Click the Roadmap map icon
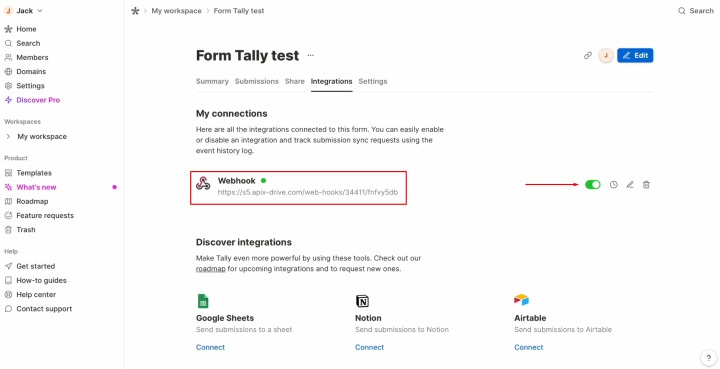Screen dimensions: 720x369 pos(8,201)
